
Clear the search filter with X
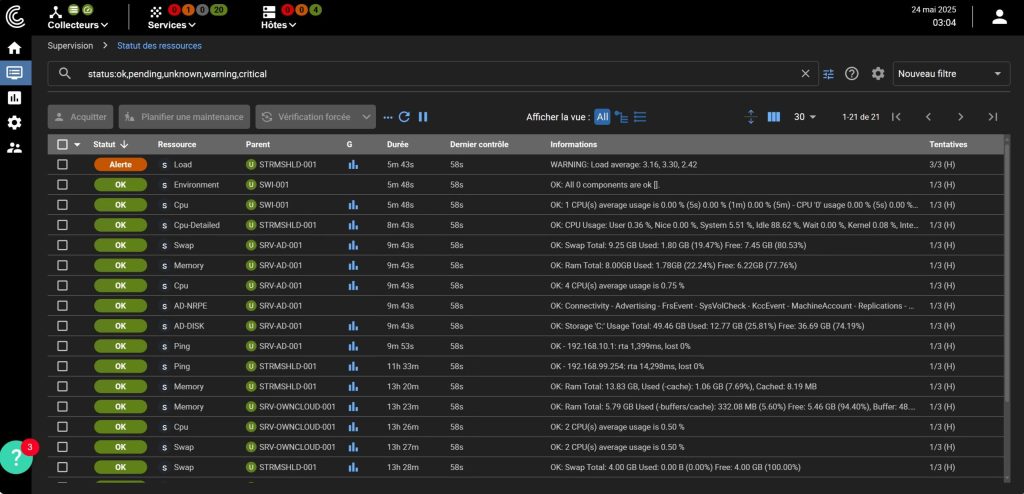click(805, 74)
